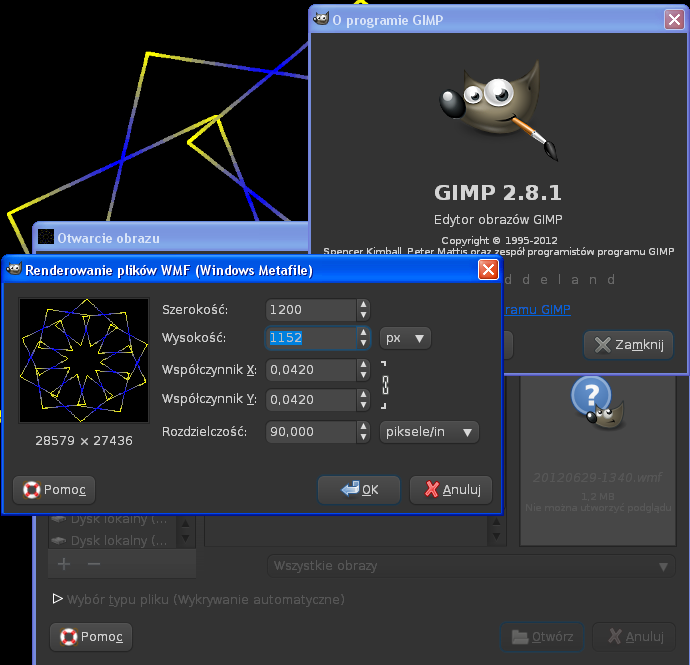Image resolution: width=690 pixels, height=665 pixels.
Task: Open Wszystkie obrazy file filter dropdown
Action: pyautogui.click(x=471, y=566)
